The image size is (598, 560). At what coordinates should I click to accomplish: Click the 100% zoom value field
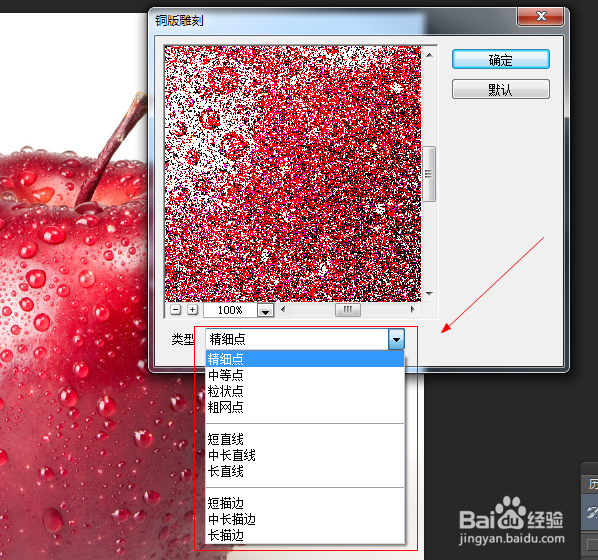(x=230, y=310)
